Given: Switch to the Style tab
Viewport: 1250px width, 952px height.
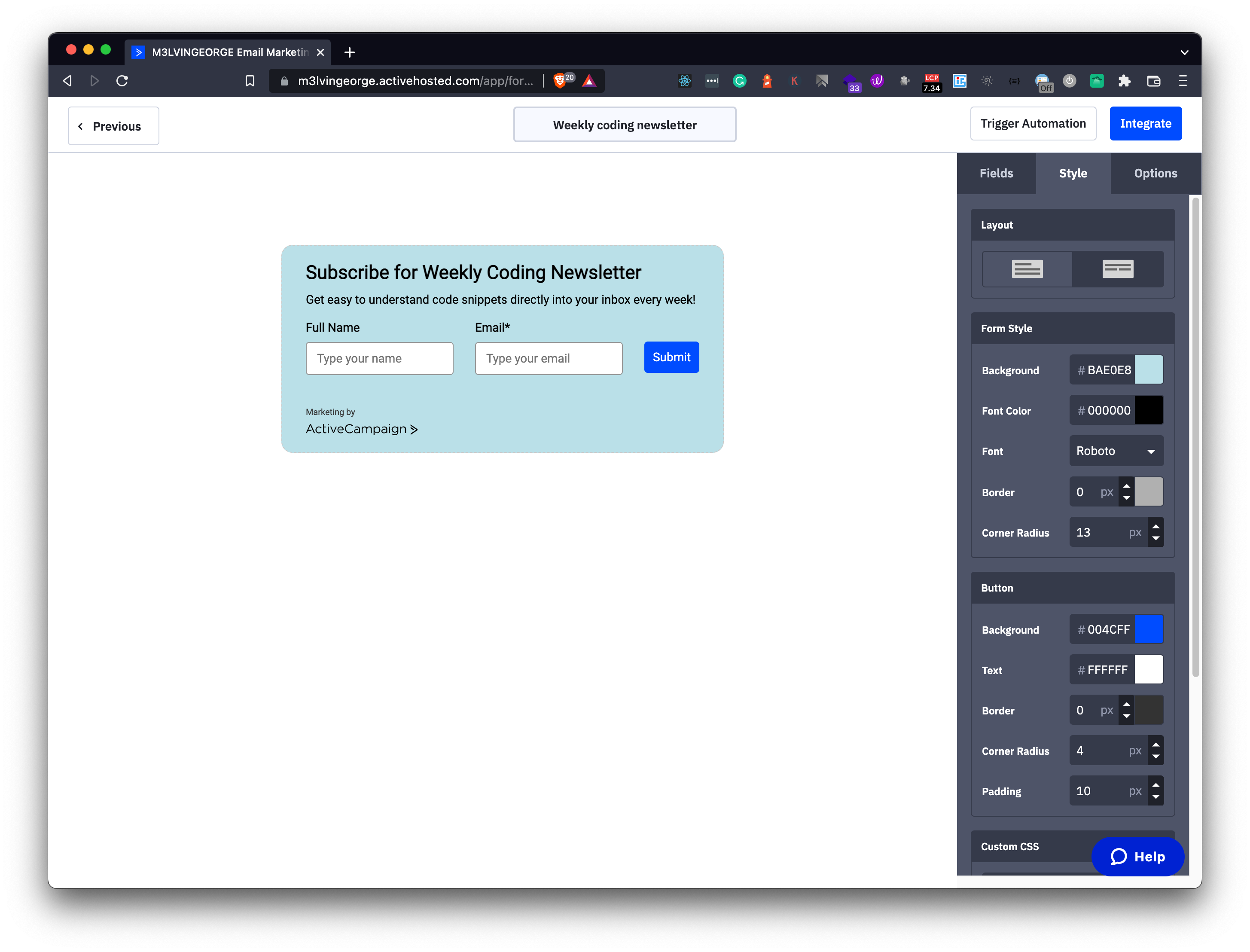Looking at the screenshot, I should pos(1073,174).
